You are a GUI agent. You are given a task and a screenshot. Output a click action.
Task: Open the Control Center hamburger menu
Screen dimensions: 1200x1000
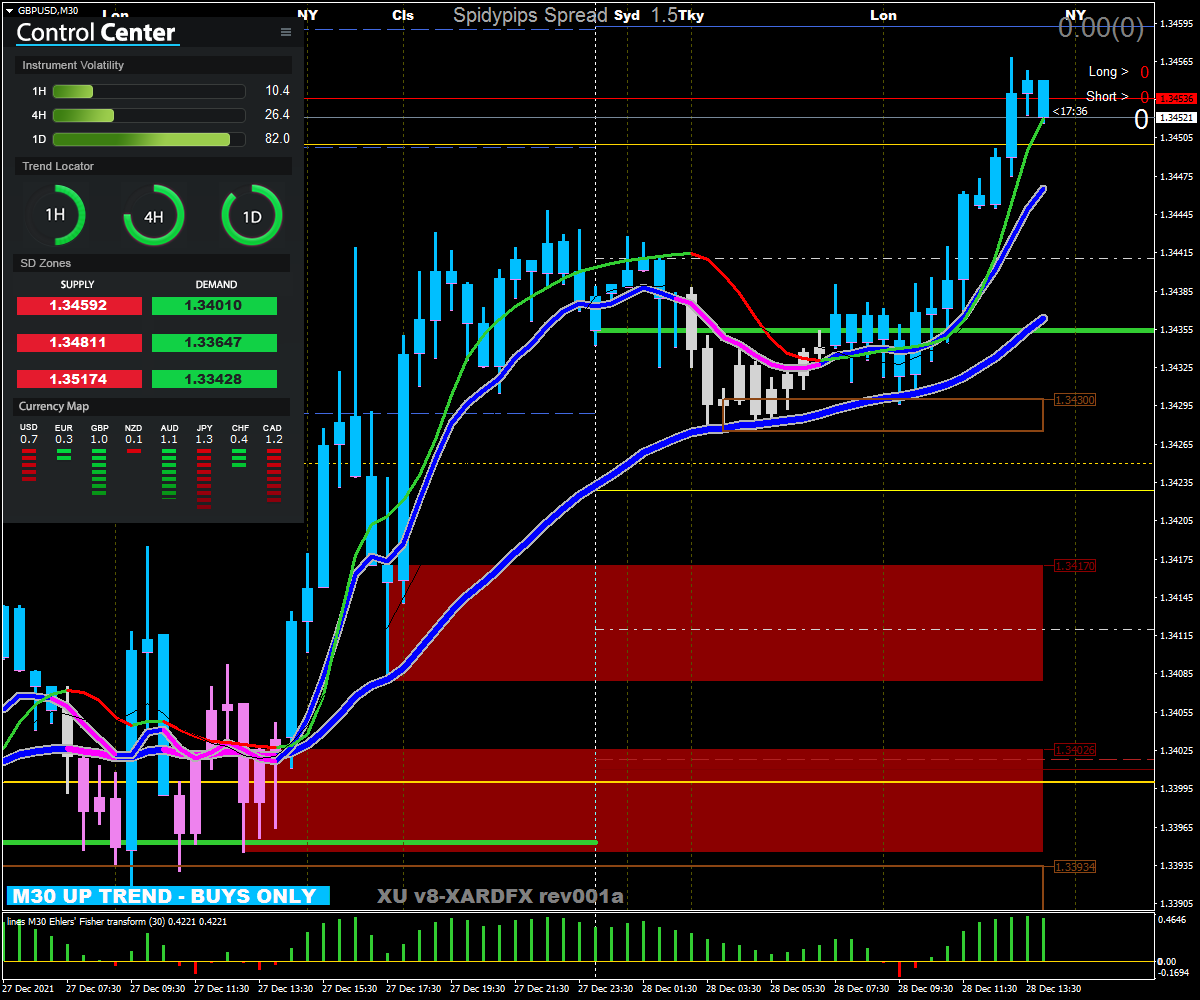pyautogui.click(x=286, y=32)
